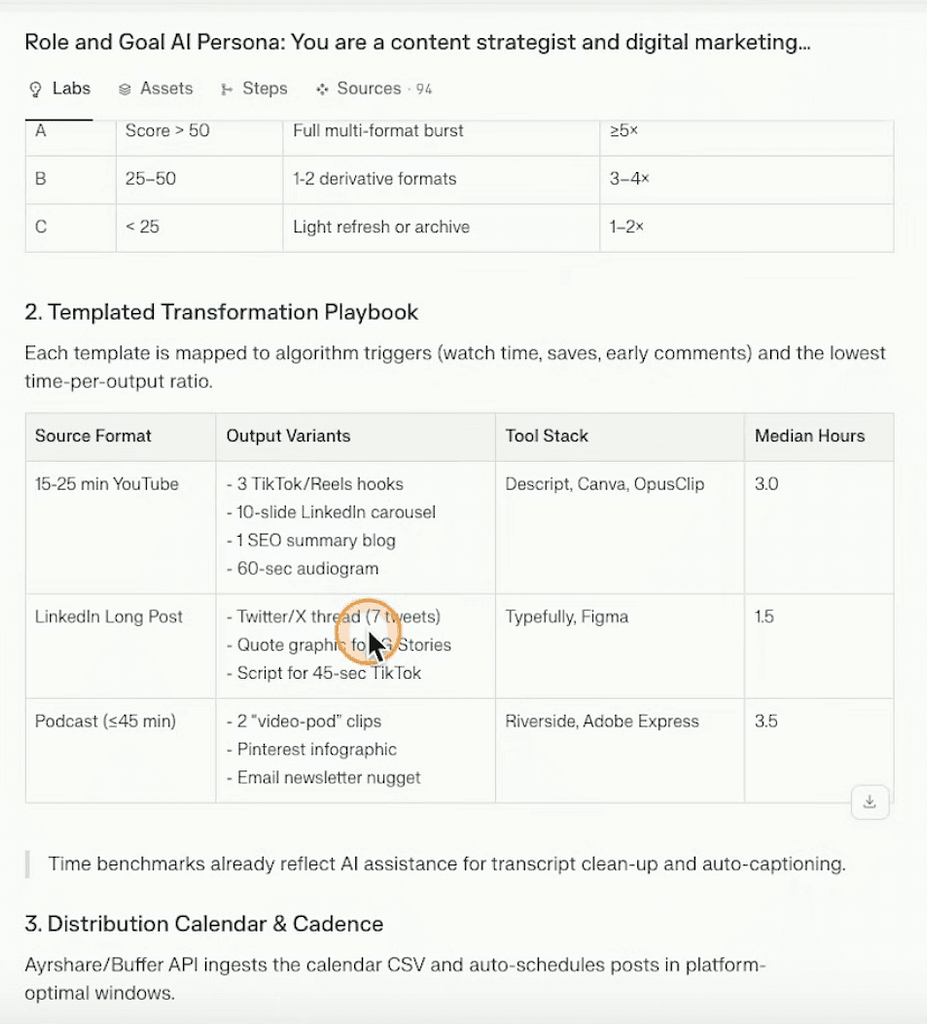This screenshot has height=1024, width=927.
Task: Click the time benchmarks blockquote note
Action: click(x=446, y=864)
